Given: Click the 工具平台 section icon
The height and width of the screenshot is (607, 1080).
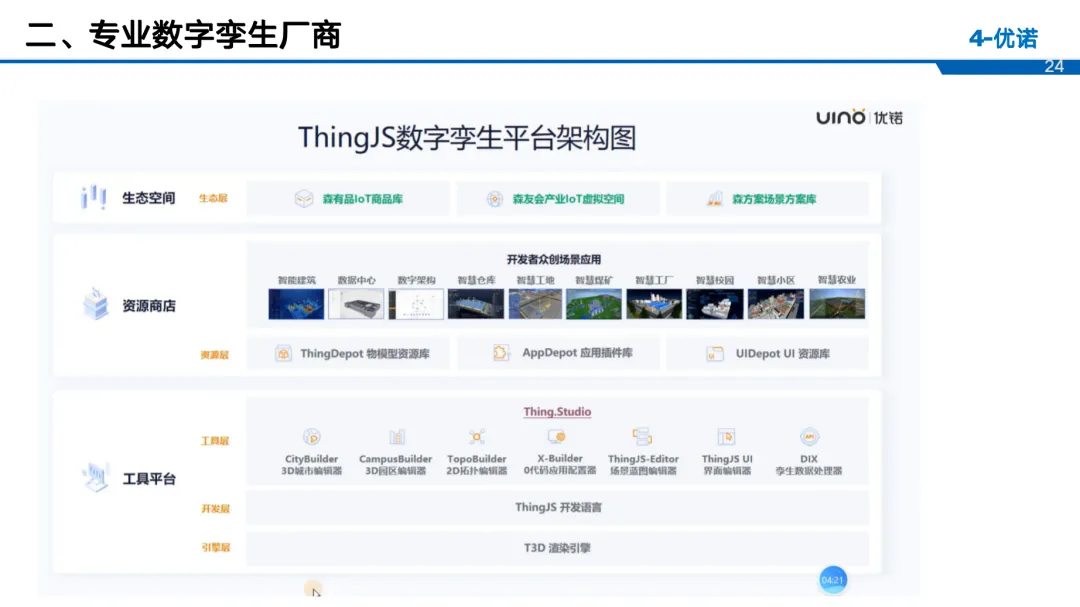Looking at the screenshot, I should pos(96,477).
